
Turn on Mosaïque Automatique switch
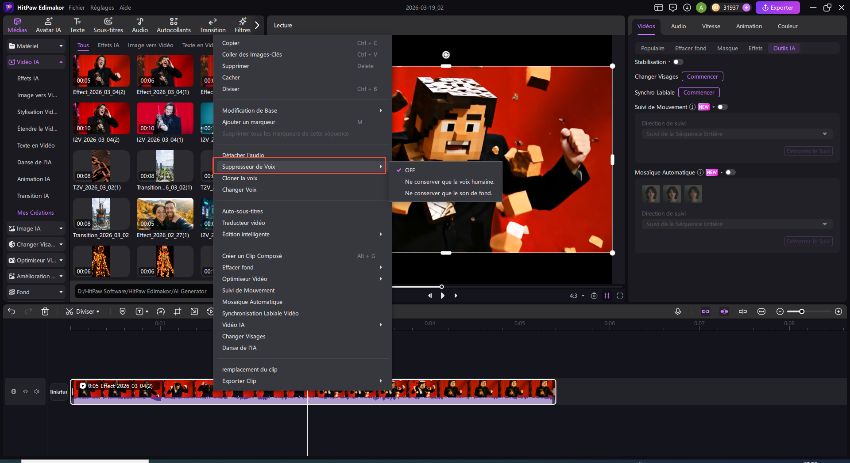tap(729, 172)
